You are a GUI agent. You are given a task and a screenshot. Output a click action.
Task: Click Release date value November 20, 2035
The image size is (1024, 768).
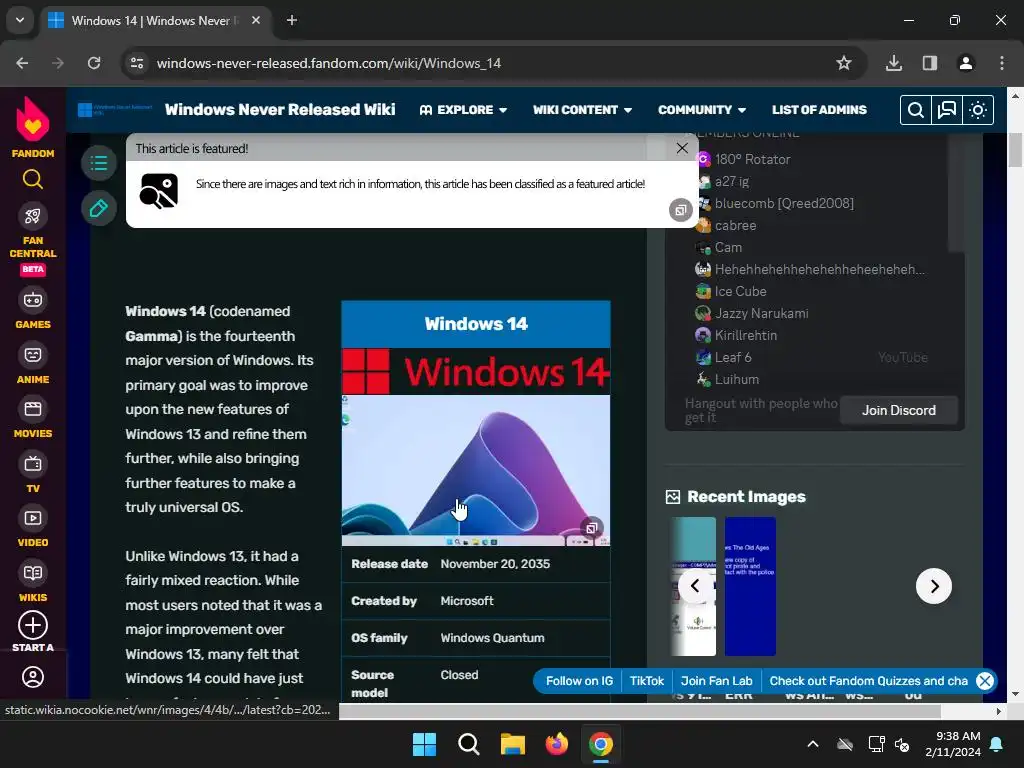point(495,564)
